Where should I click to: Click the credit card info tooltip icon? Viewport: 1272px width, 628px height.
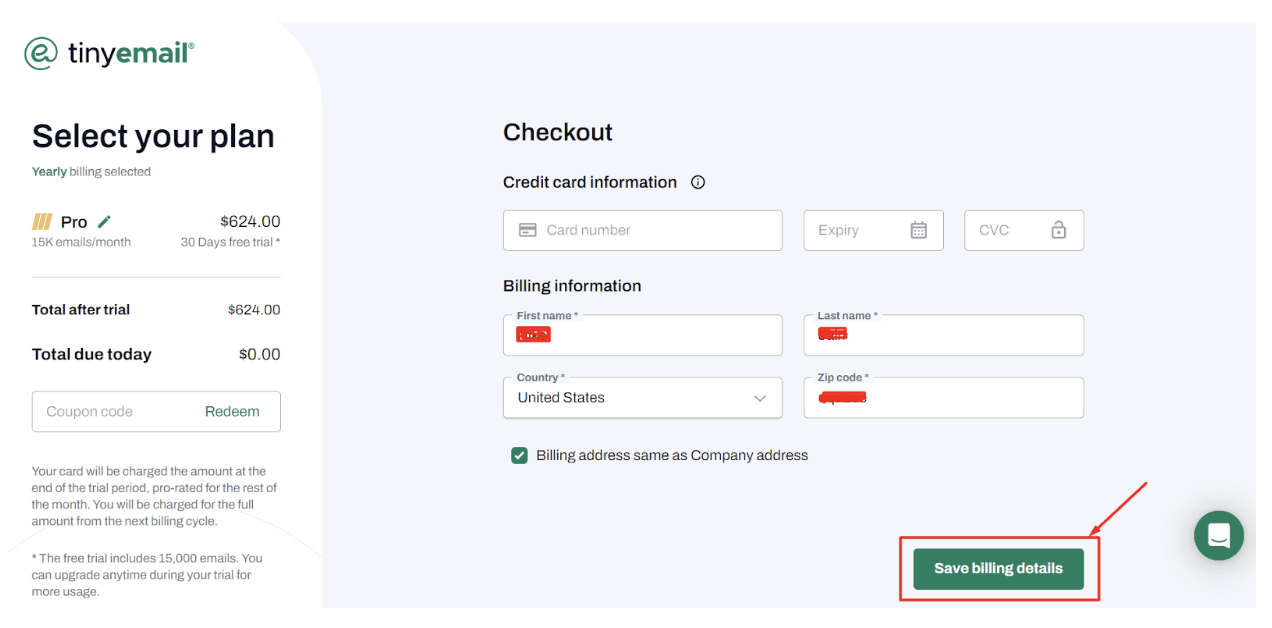click(x=698, y=182)
